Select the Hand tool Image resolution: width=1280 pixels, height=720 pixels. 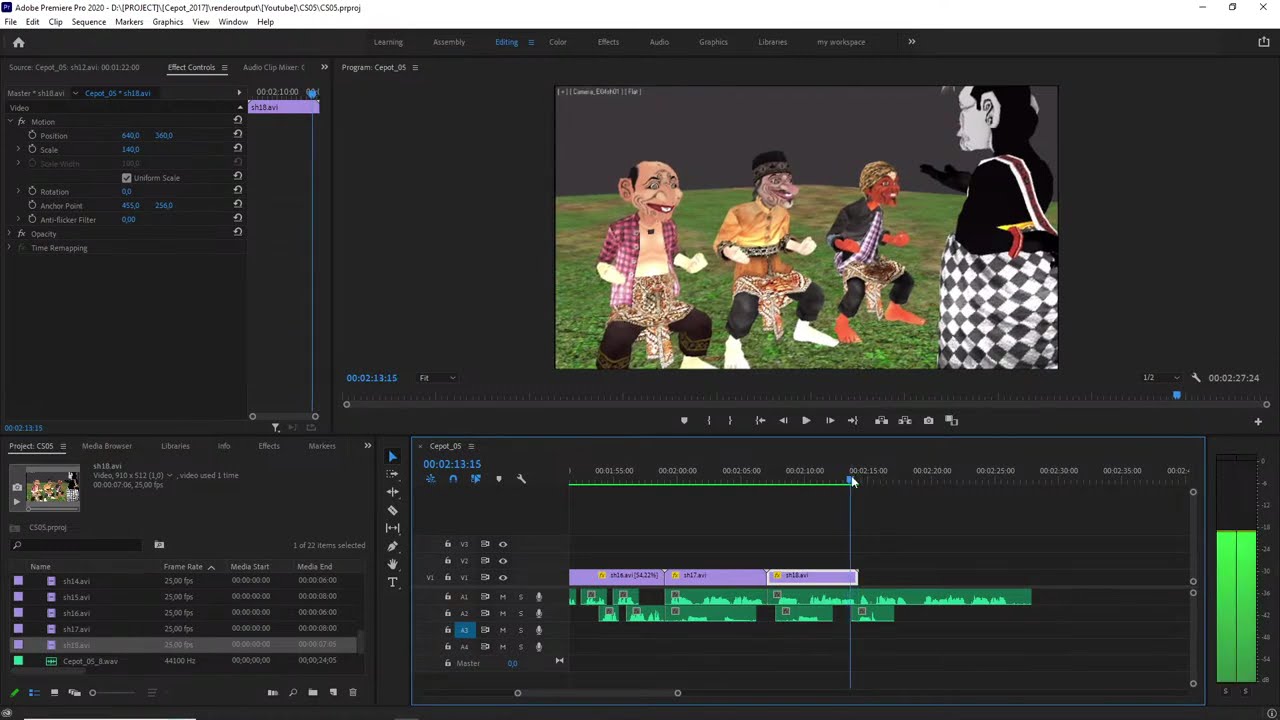392,564
